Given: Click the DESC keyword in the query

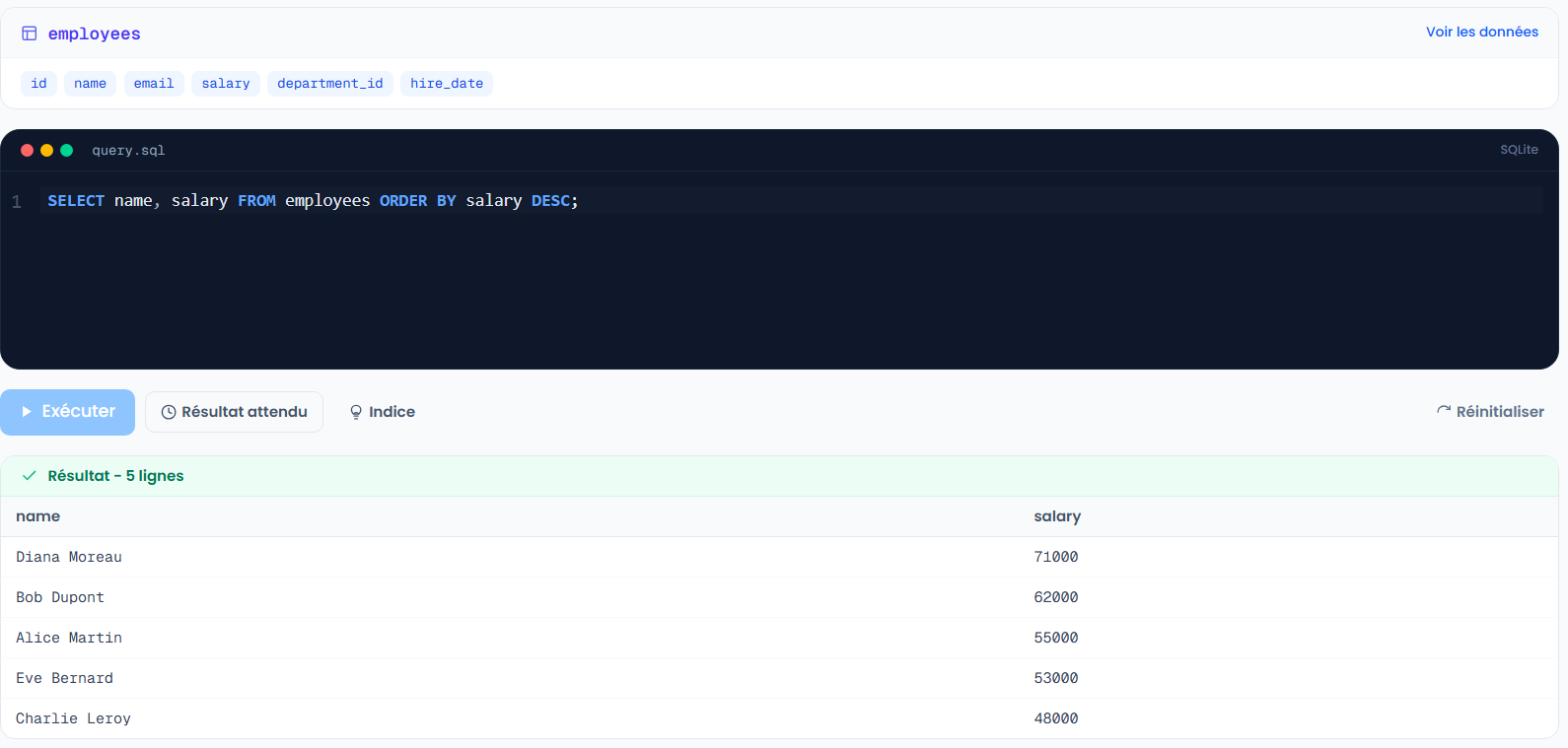Looking at the screenshot, I should click(x=550, y=201).
